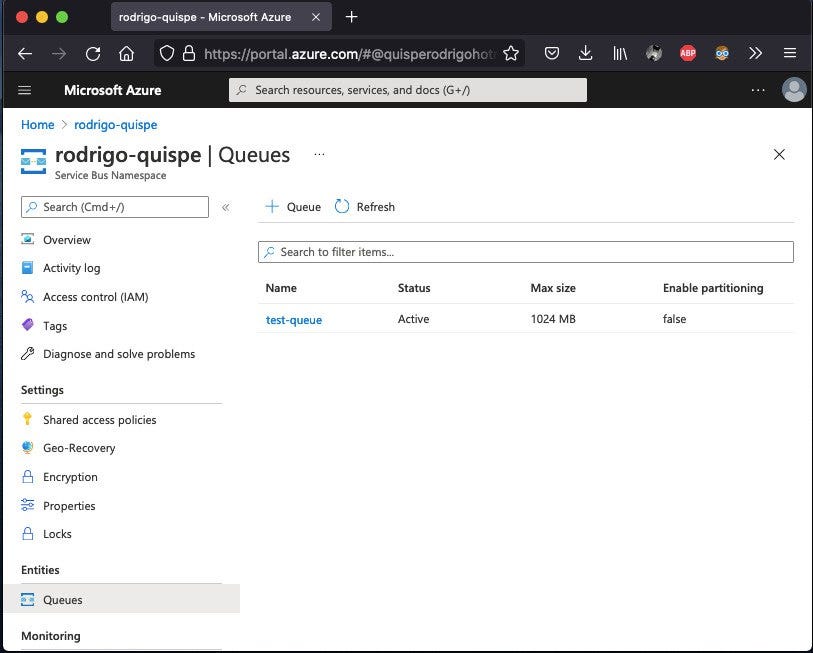The image size is (813, 653).
Task: Open the test-queue entry
Action: [294, 319]
